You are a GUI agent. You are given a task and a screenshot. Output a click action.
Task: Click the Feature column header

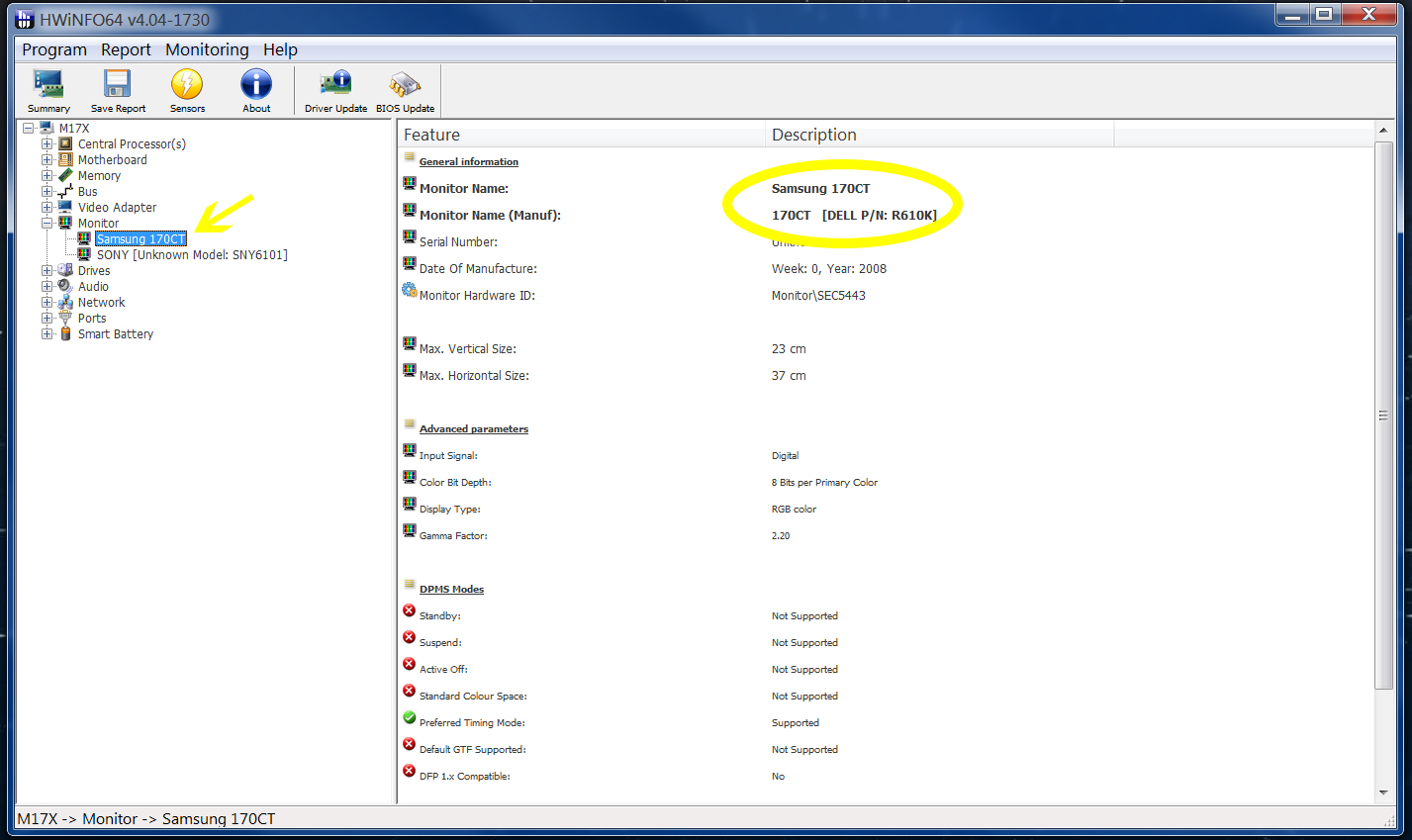click(582, 135)
